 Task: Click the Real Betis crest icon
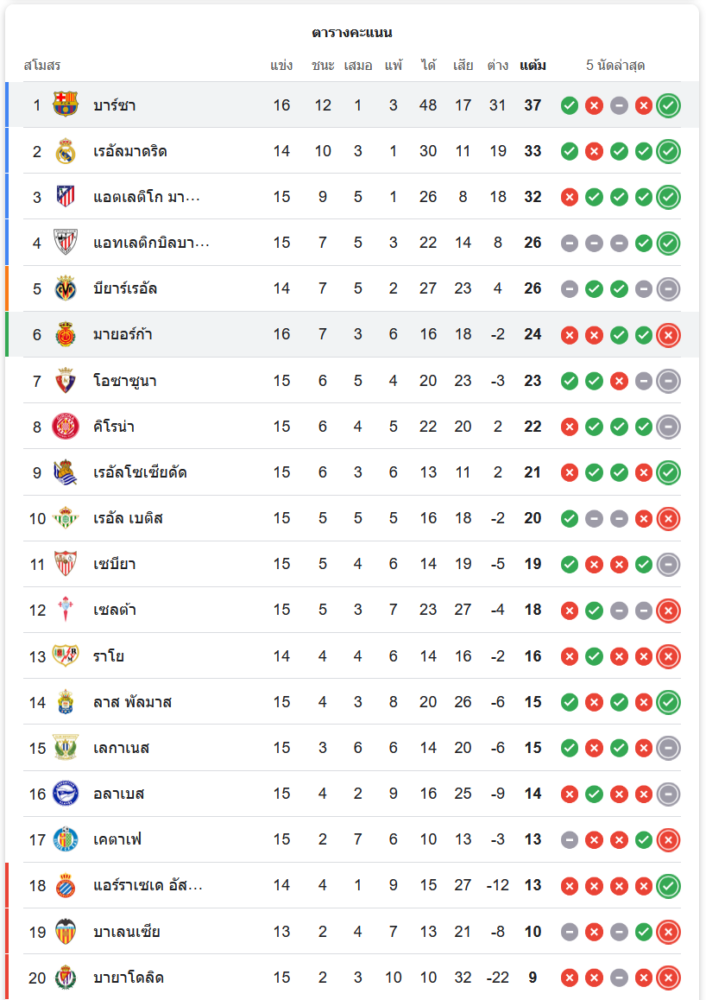65,518
